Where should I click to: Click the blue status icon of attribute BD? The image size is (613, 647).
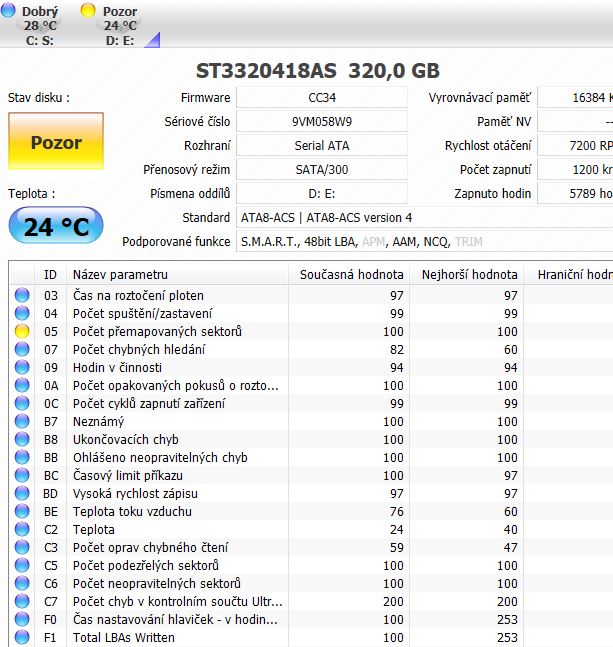[22, 493]
